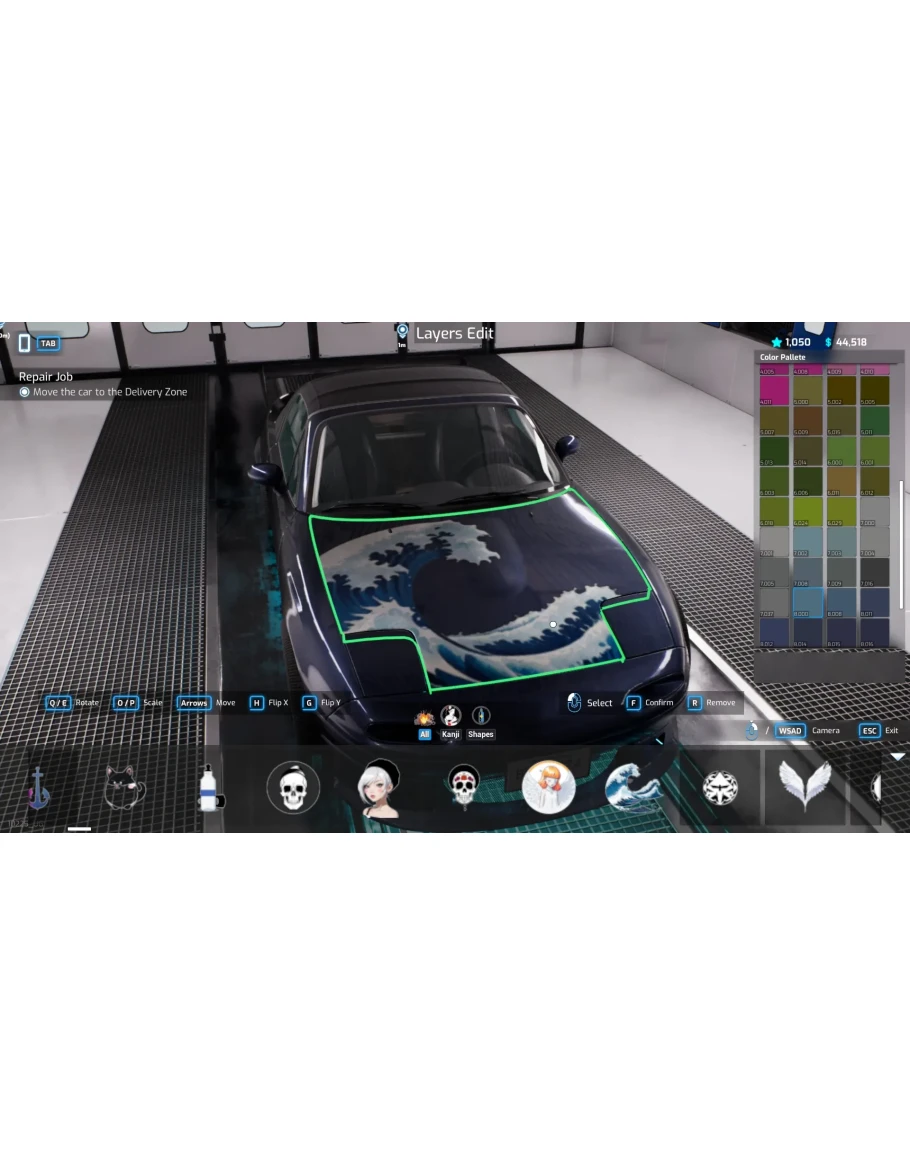Select the white tribal emblem decal

(720, 788)
